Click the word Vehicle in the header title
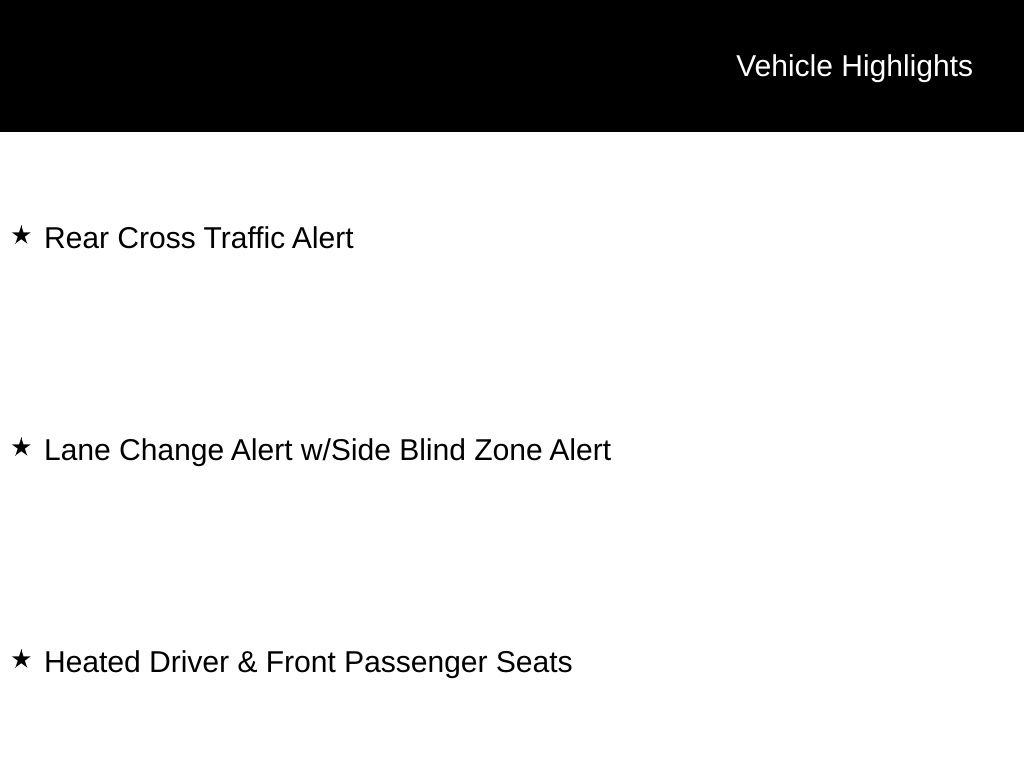Viewport: 1024px width, 768px height. coord(784,66)
